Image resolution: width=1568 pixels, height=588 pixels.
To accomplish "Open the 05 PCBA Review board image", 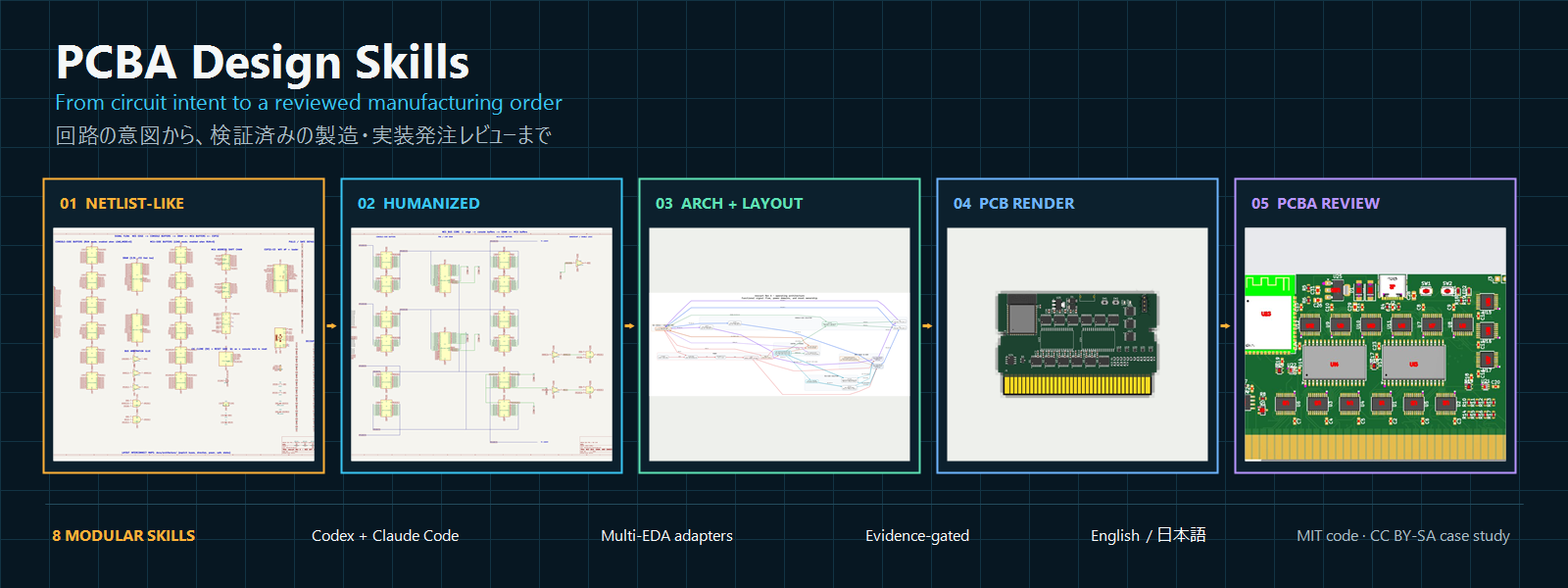I will (x=1375, y=344).
